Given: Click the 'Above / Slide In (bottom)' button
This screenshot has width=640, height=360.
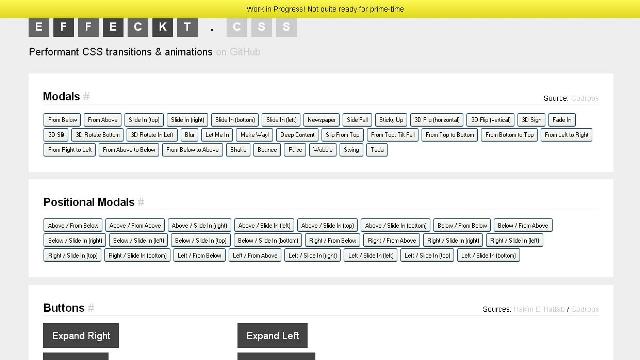Looking at the screenshot, I should (396, 225).
